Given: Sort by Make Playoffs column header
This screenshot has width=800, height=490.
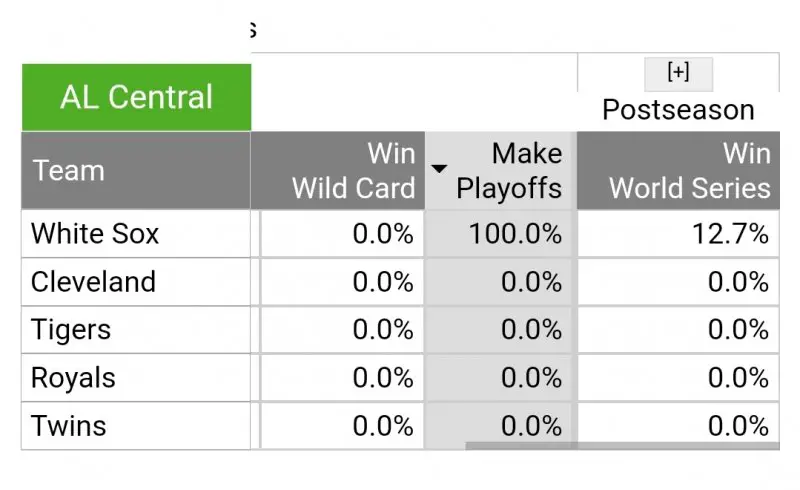Looking at the screenshot, I should [510, 171].
